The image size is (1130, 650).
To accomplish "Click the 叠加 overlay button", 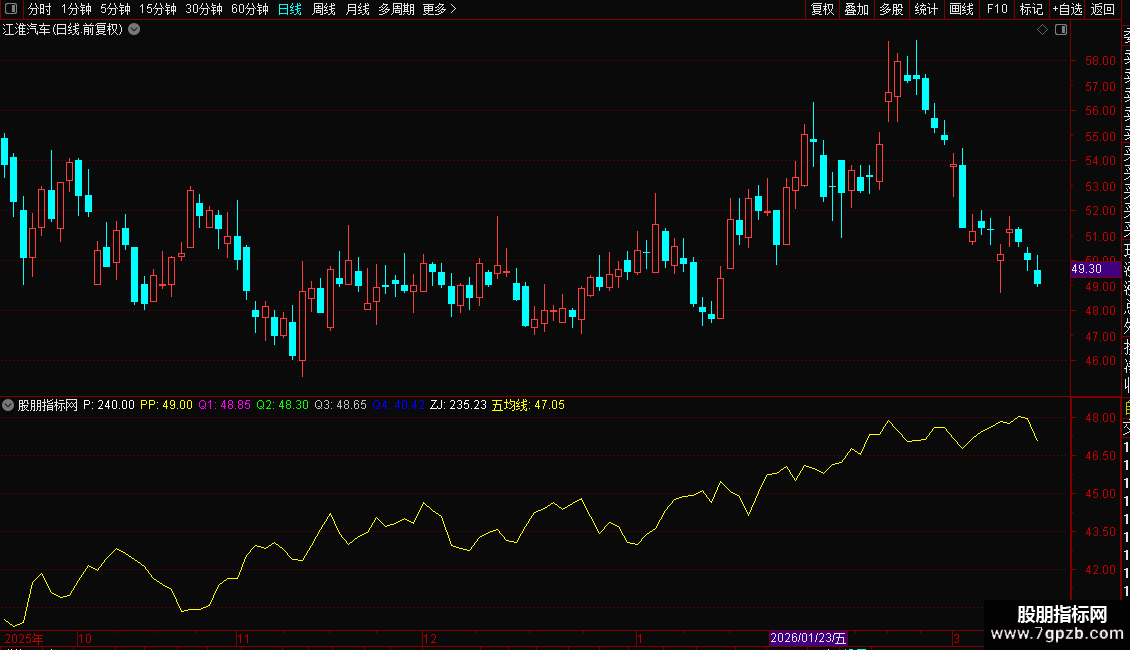I will coord(857,9).
